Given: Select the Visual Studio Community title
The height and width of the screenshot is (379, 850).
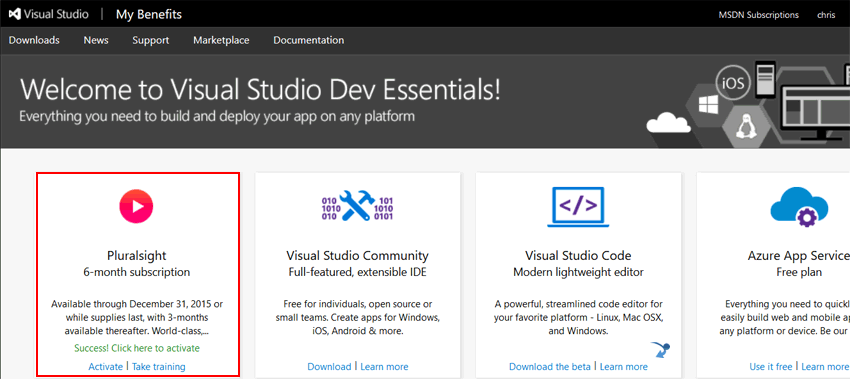Looking at the screenshot, I should pos(357,255).
